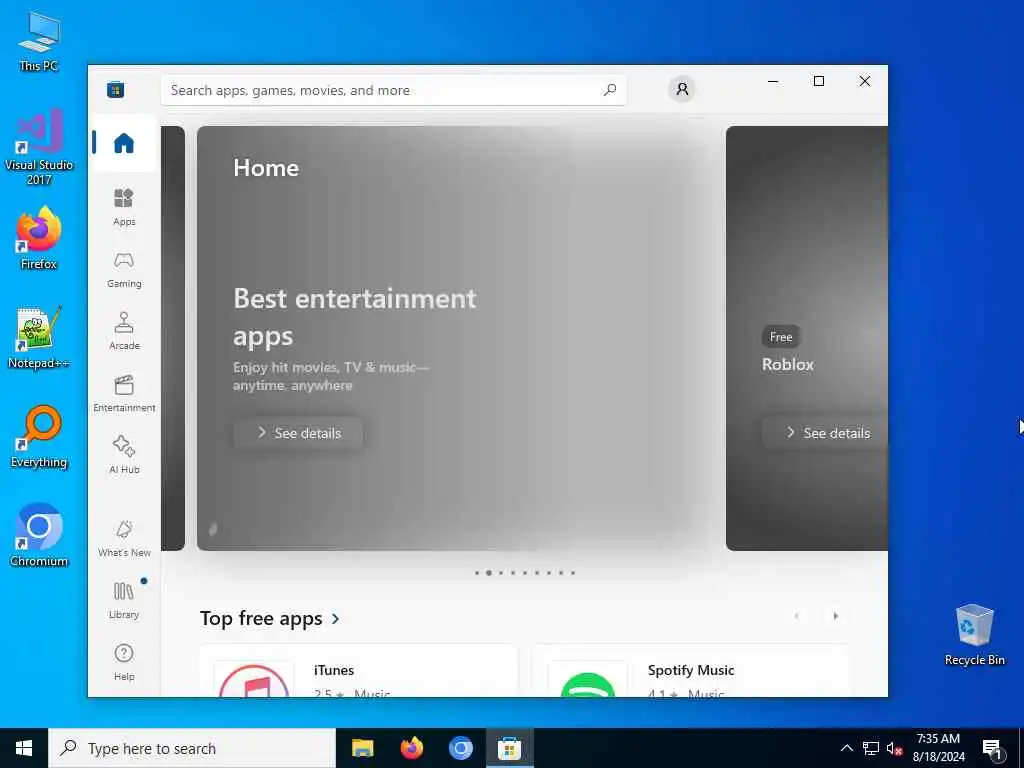Click the taskbar Type here to search box

[192, 748]
